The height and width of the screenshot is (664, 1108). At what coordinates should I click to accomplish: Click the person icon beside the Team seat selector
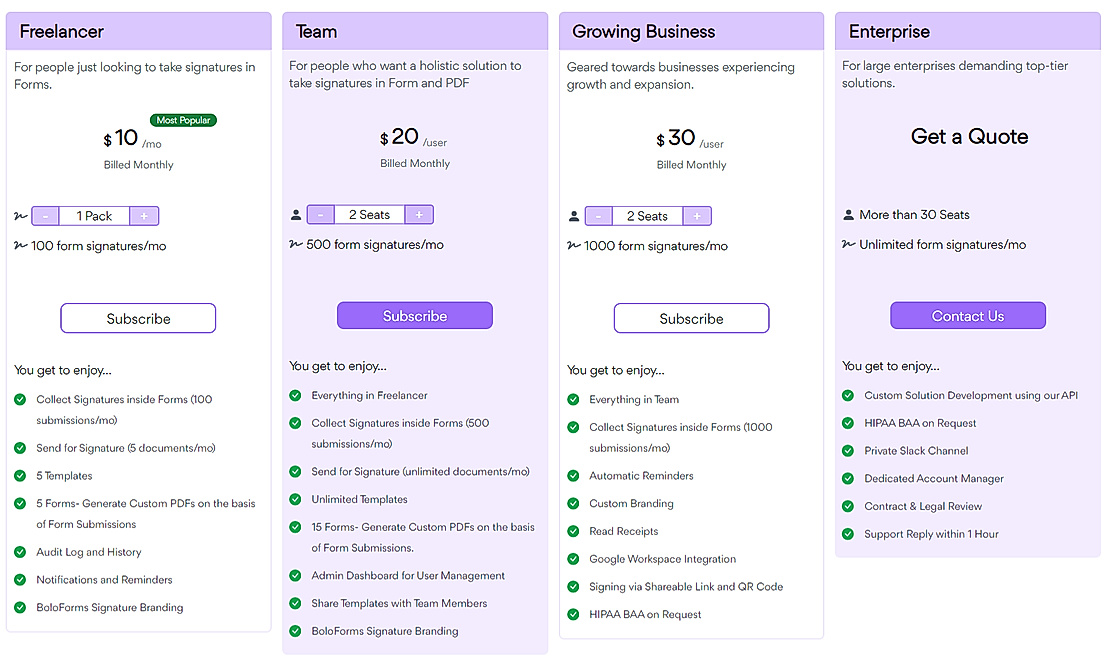click(x=295, y=214)
